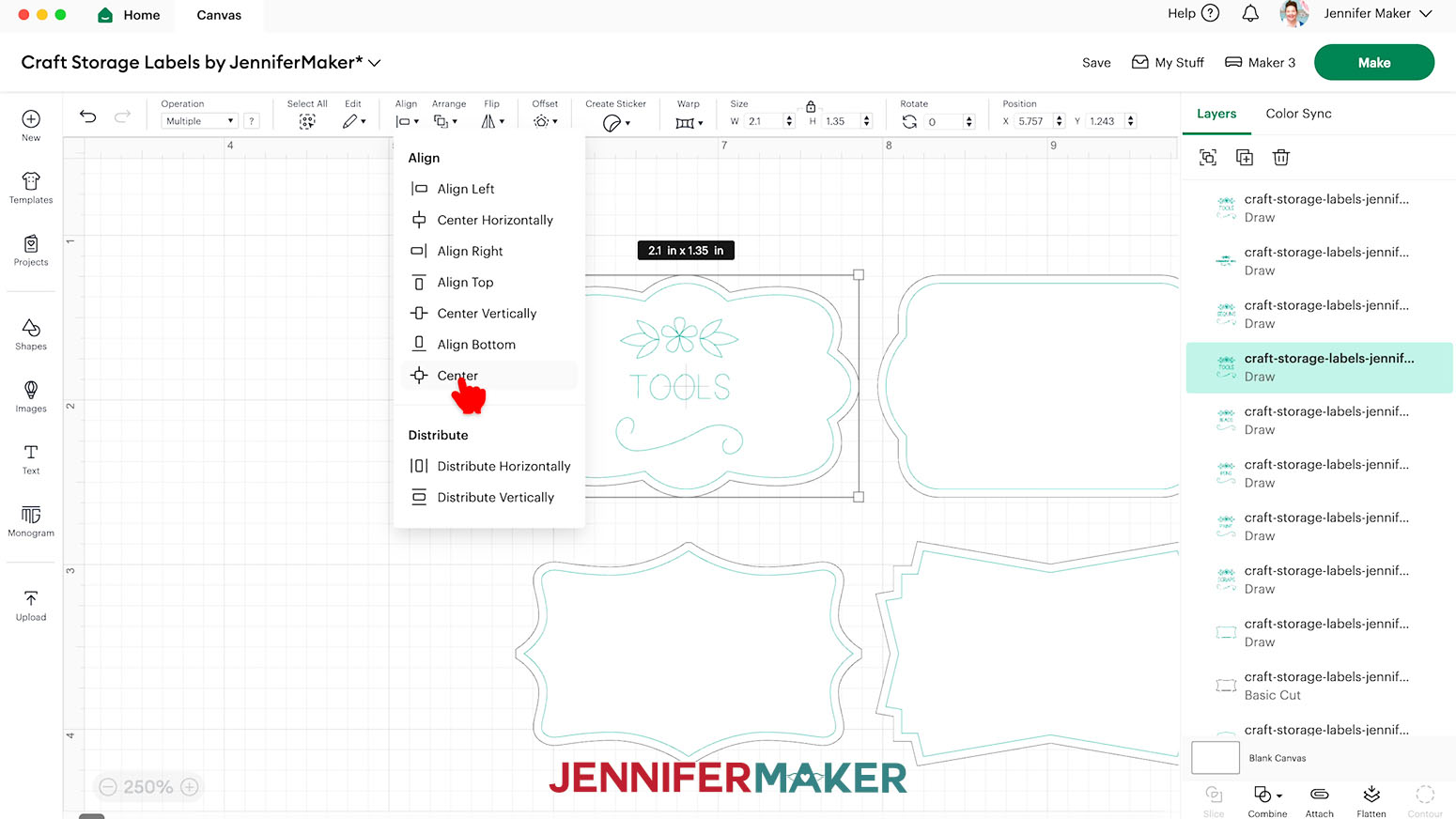Click the New project icon in sidebar
Image resolution: width=1456 pixels, height=819 pixels.
[x=31, y=125]
